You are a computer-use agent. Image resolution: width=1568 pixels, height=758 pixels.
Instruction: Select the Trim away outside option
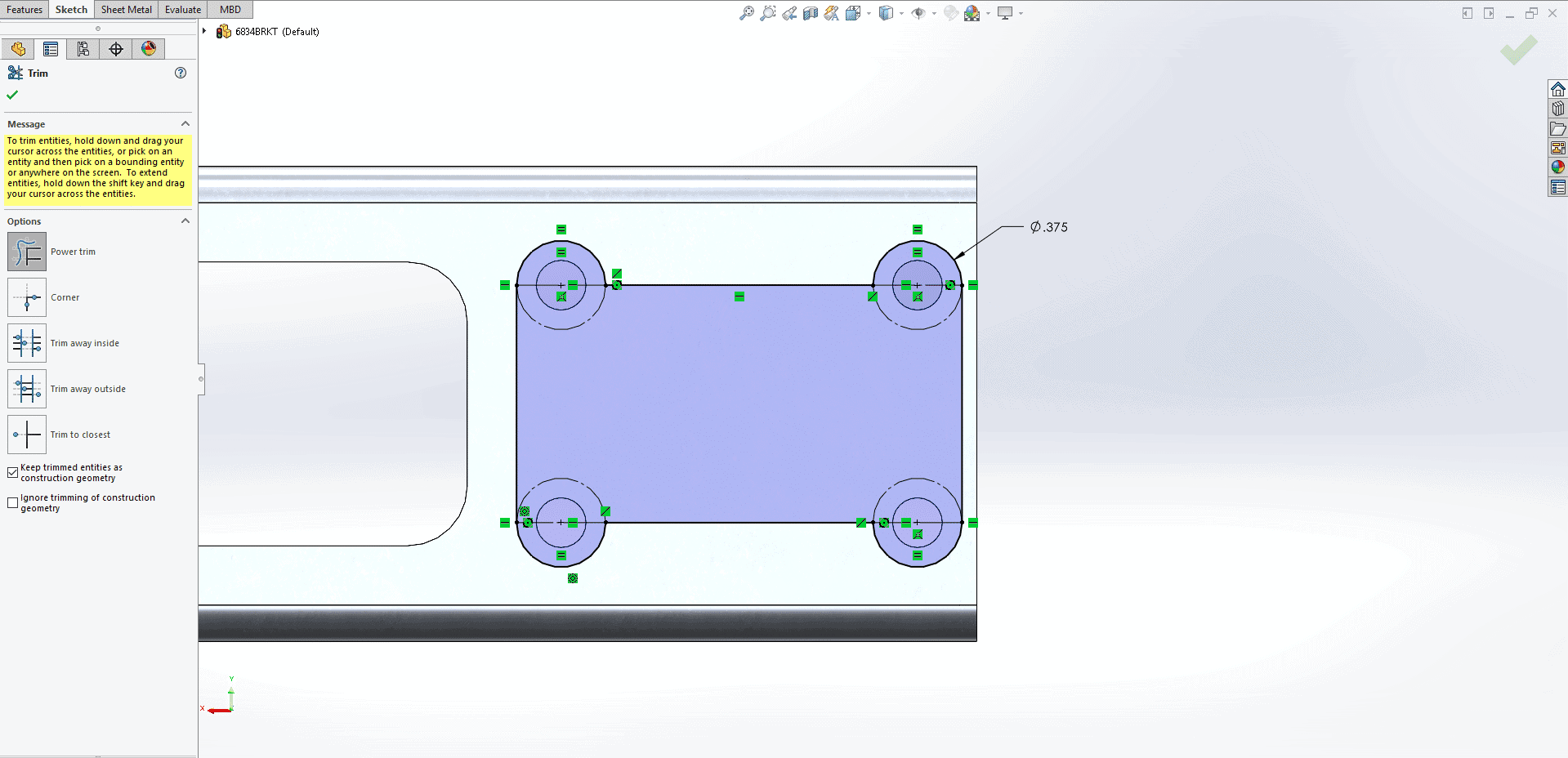[27, 389]
